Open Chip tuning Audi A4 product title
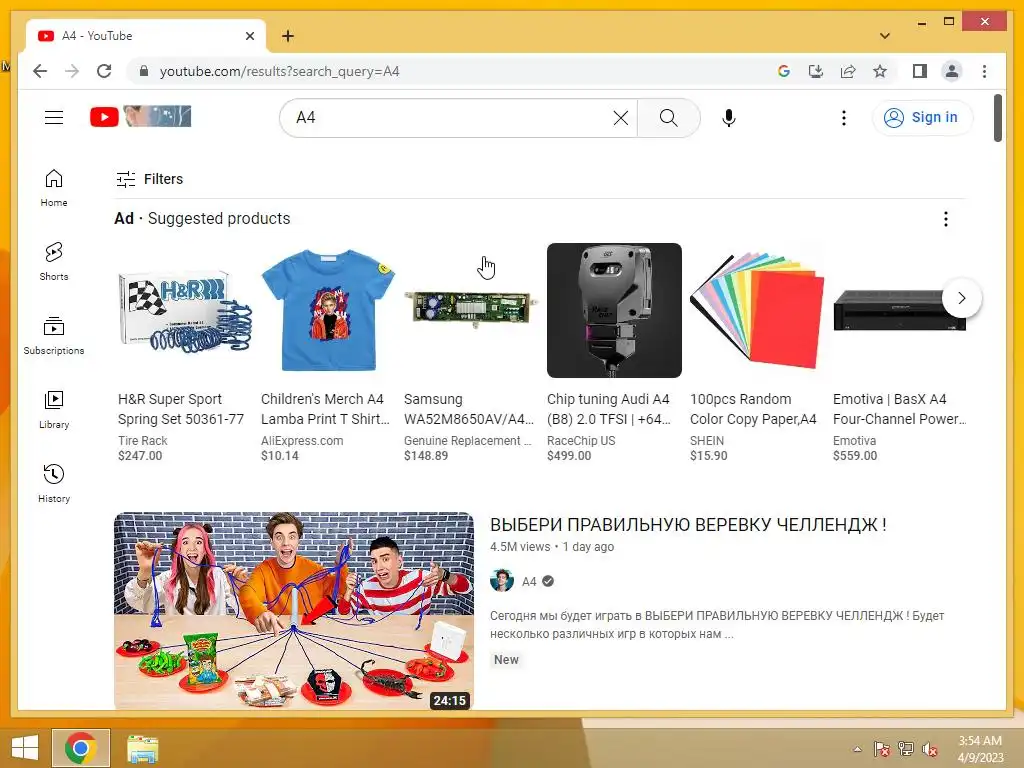The width and height of the screenshot is (1024, 768). [609, 409]
